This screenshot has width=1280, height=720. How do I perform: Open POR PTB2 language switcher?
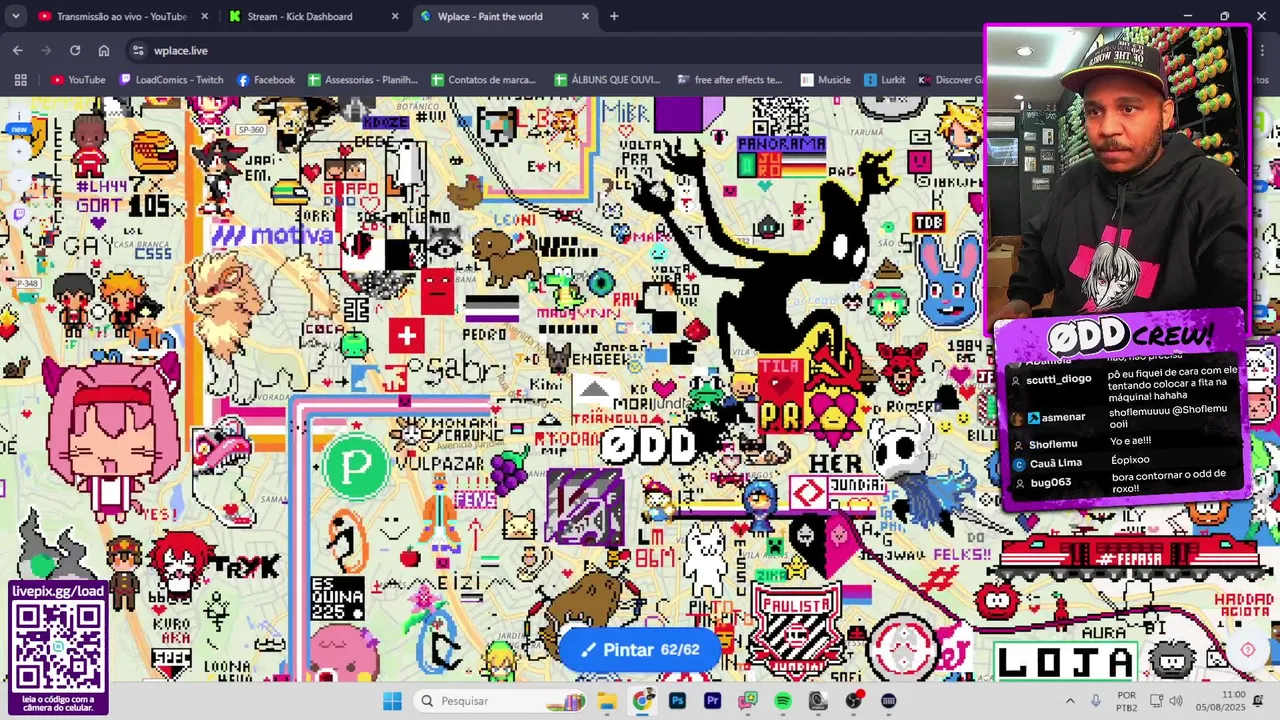[1127, 701]
